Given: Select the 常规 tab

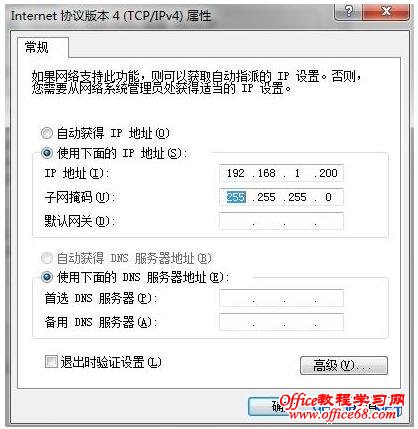Looking at the screenshot, I should (x=37, y=48).
